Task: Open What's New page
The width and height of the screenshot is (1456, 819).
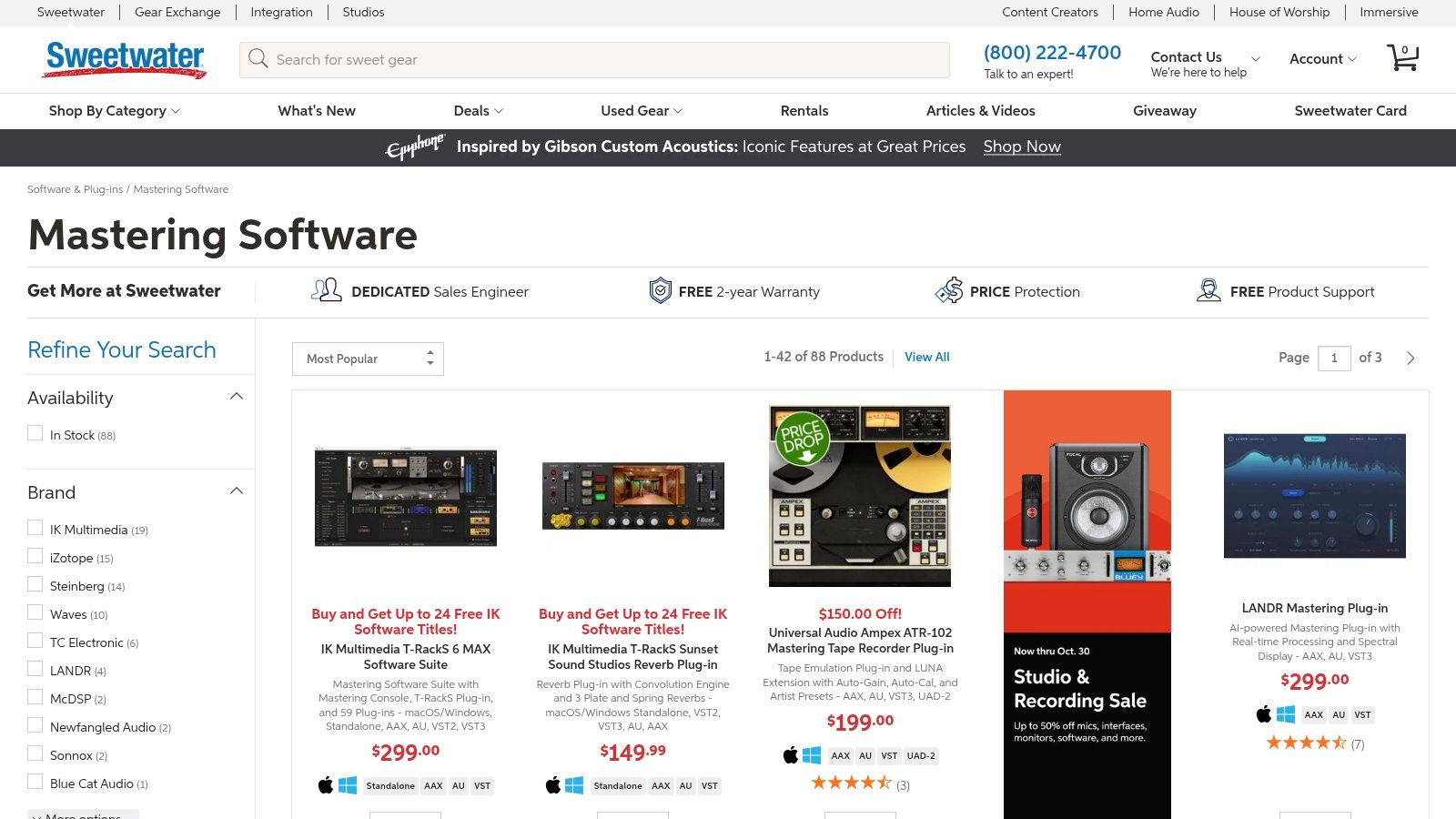Action: point(317,111)
